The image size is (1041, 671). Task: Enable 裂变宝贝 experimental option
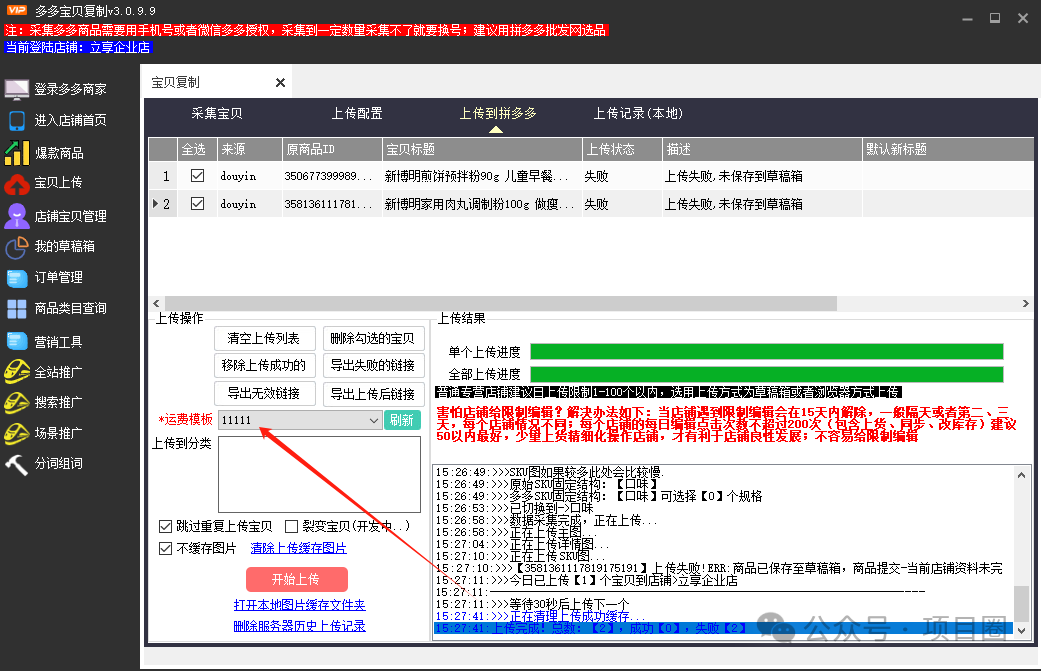pos(292,525)
